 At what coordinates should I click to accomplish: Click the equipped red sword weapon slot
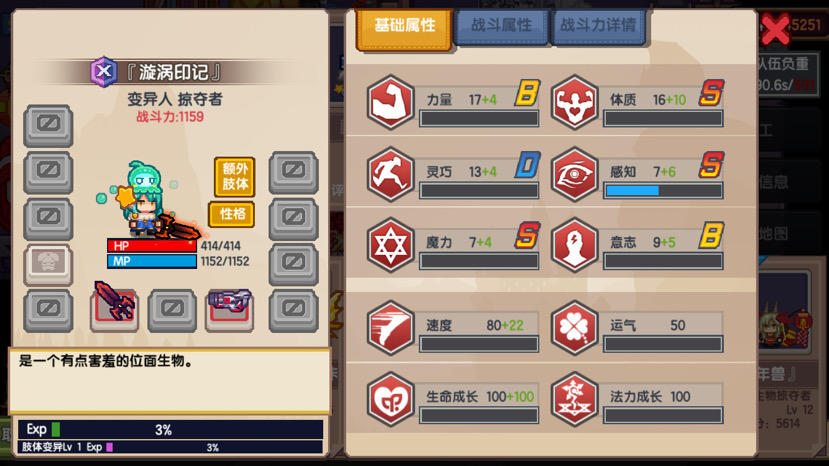pyautogui.click(x=115, y=307)
